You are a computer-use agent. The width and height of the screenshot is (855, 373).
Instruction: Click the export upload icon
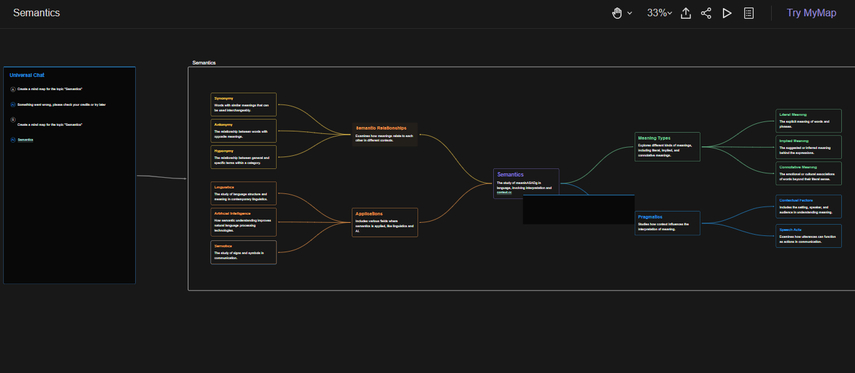(686, 13)
